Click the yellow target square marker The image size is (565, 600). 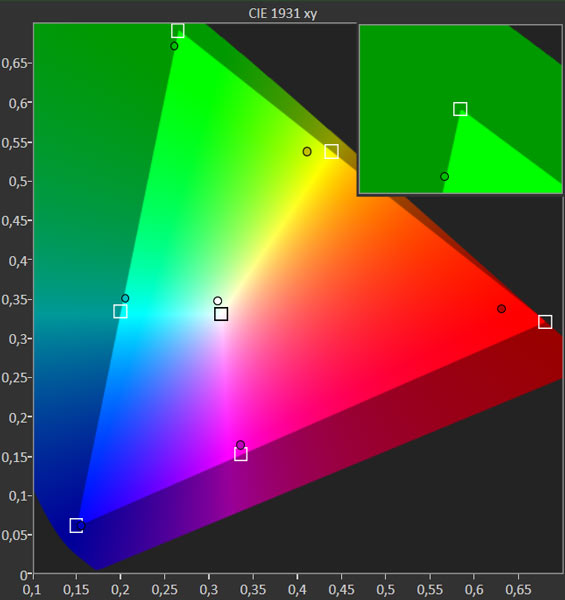[x=331, y=152]
